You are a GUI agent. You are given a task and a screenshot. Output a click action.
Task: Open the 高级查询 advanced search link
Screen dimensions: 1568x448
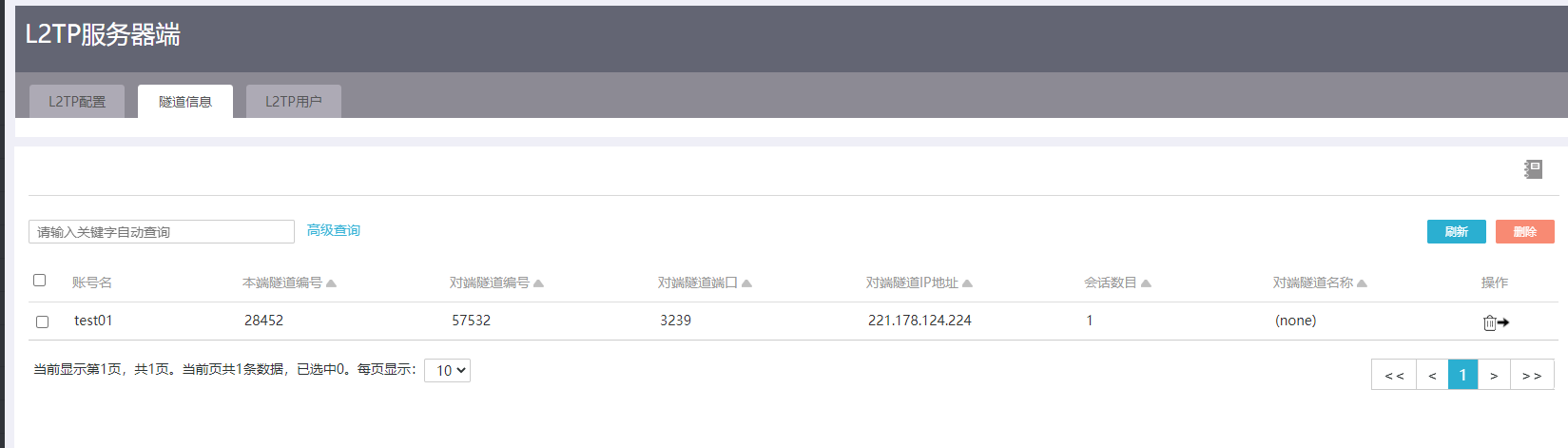tap(333, 230)
